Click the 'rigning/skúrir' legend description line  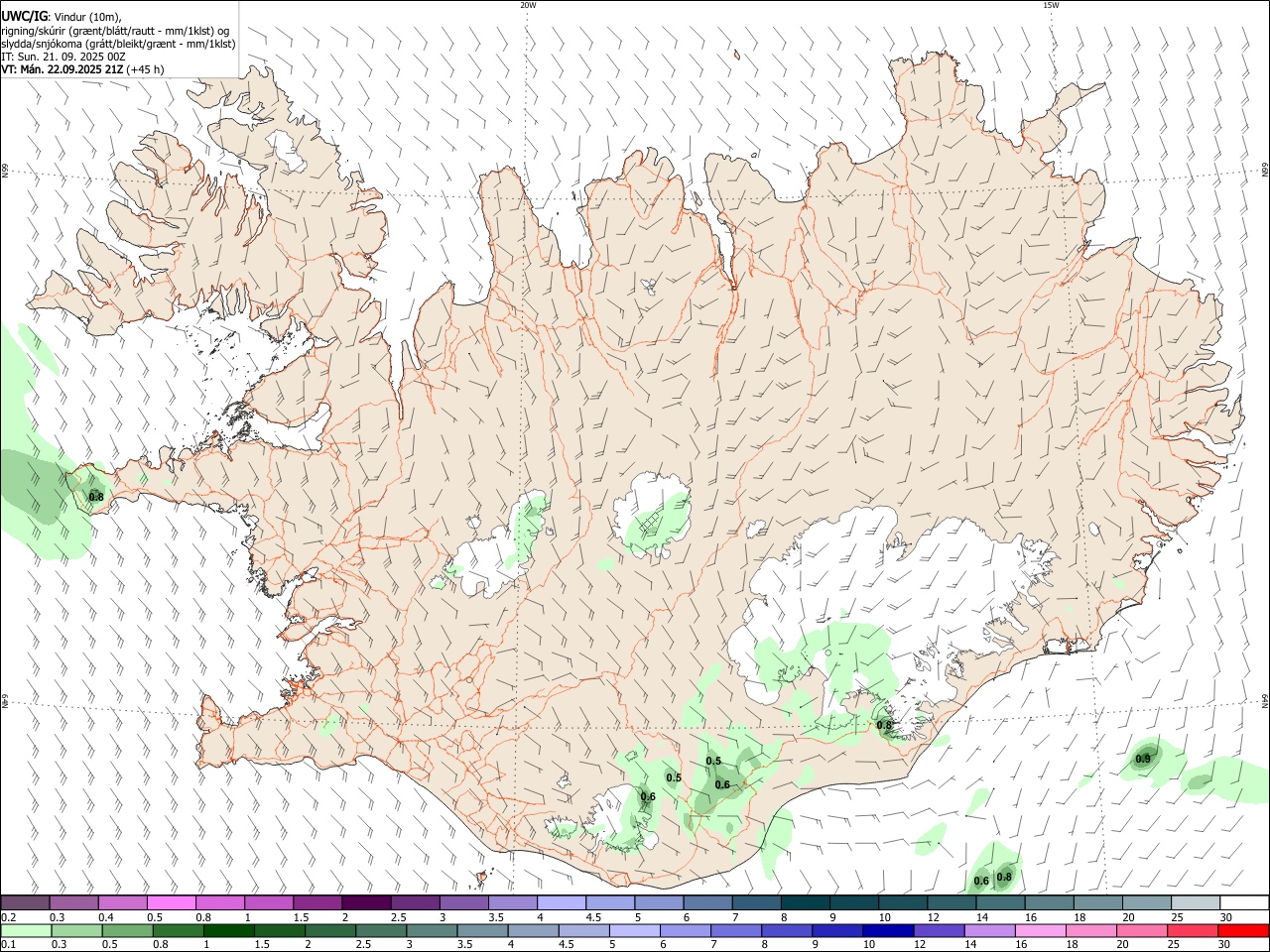[x=115, y=31]
